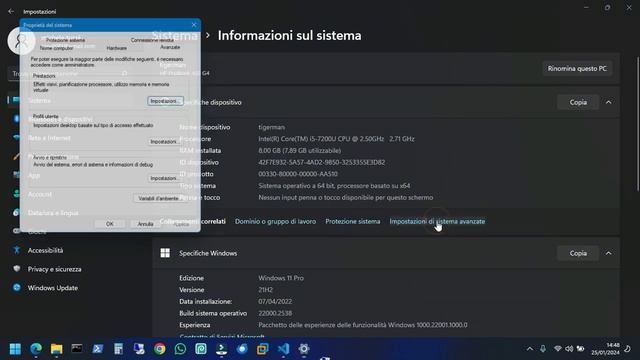Image resolution: width=640 pixels, height=360 pixels.
Task: Switch to the Nome computer tab
Action: [56, 48]
